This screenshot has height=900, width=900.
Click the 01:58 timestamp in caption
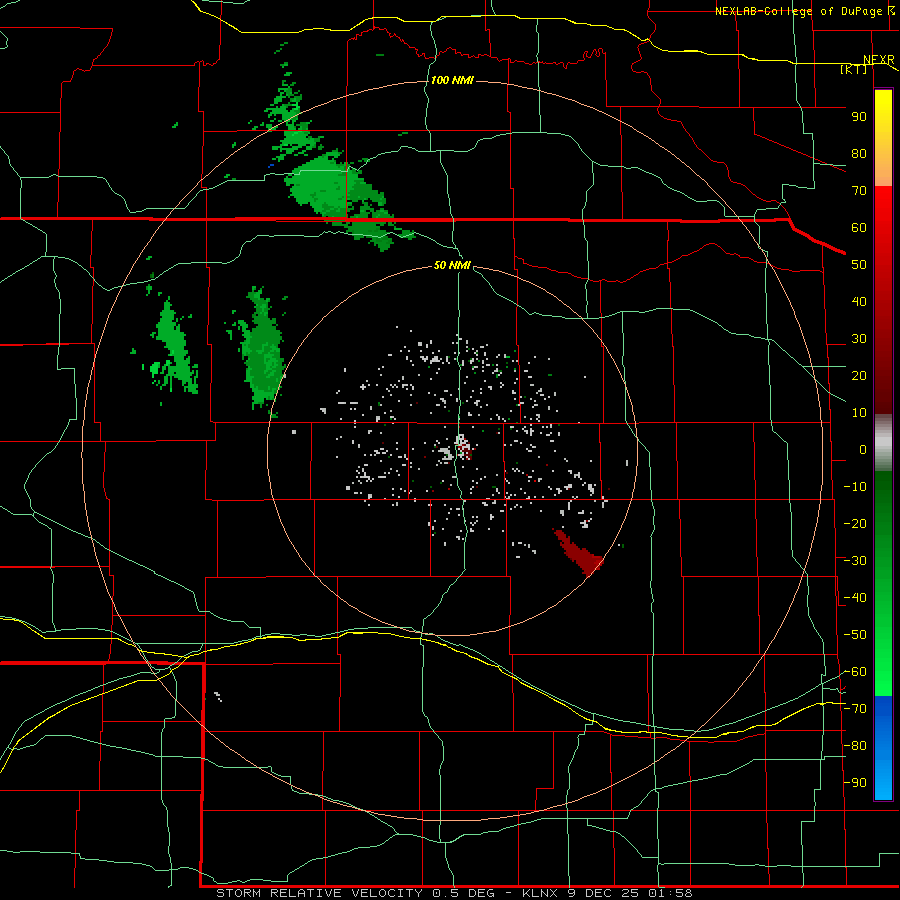(670, 893)
